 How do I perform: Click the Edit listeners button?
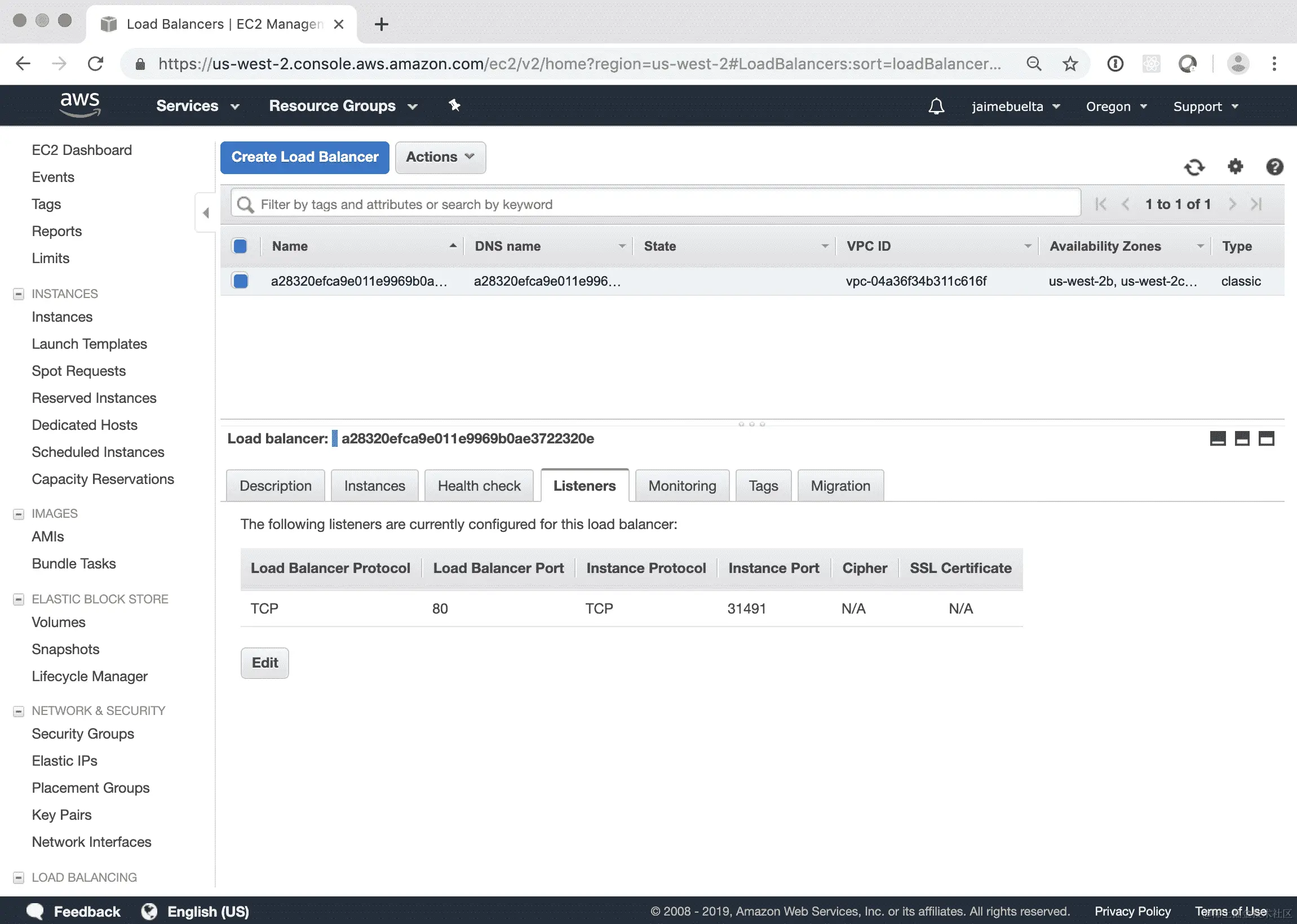264,663
